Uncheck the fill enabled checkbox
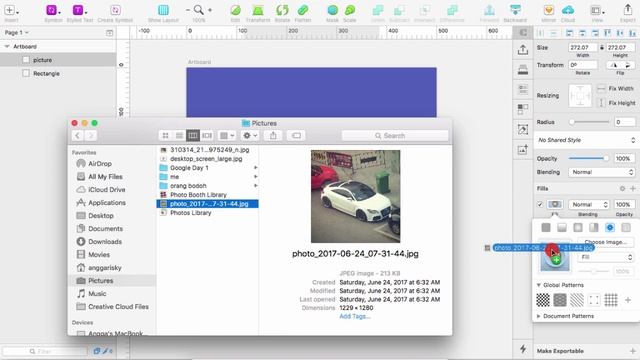 click(x=540, y=204)
